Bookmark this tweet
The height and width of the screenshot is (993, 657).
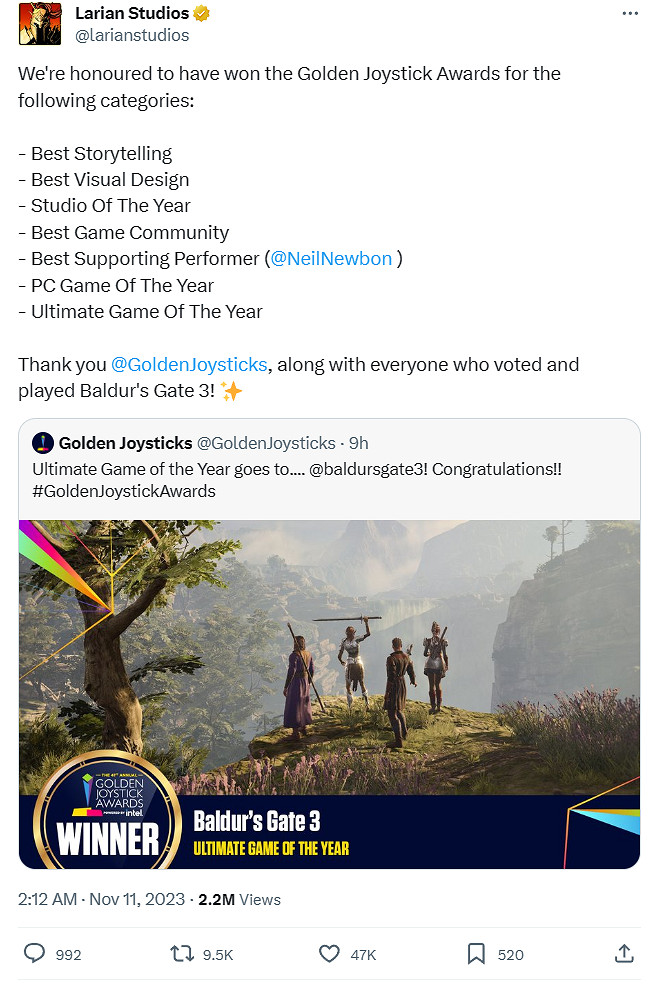(476, 954)
